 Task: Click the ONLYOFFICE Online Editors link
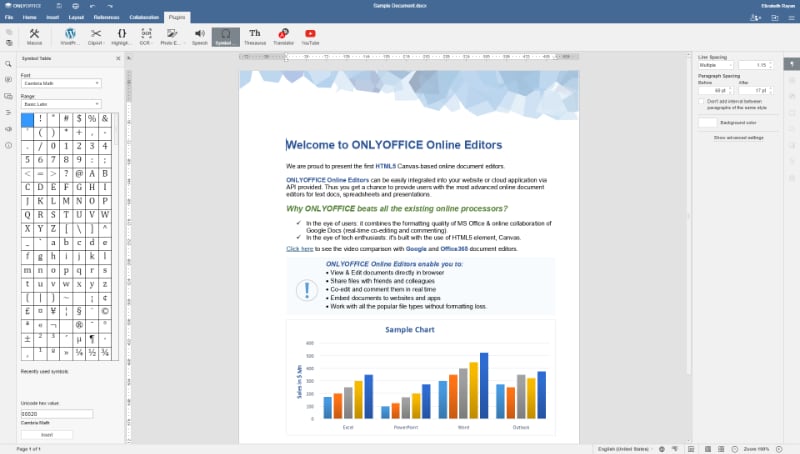pyautogui.click(x=328, y=180)
